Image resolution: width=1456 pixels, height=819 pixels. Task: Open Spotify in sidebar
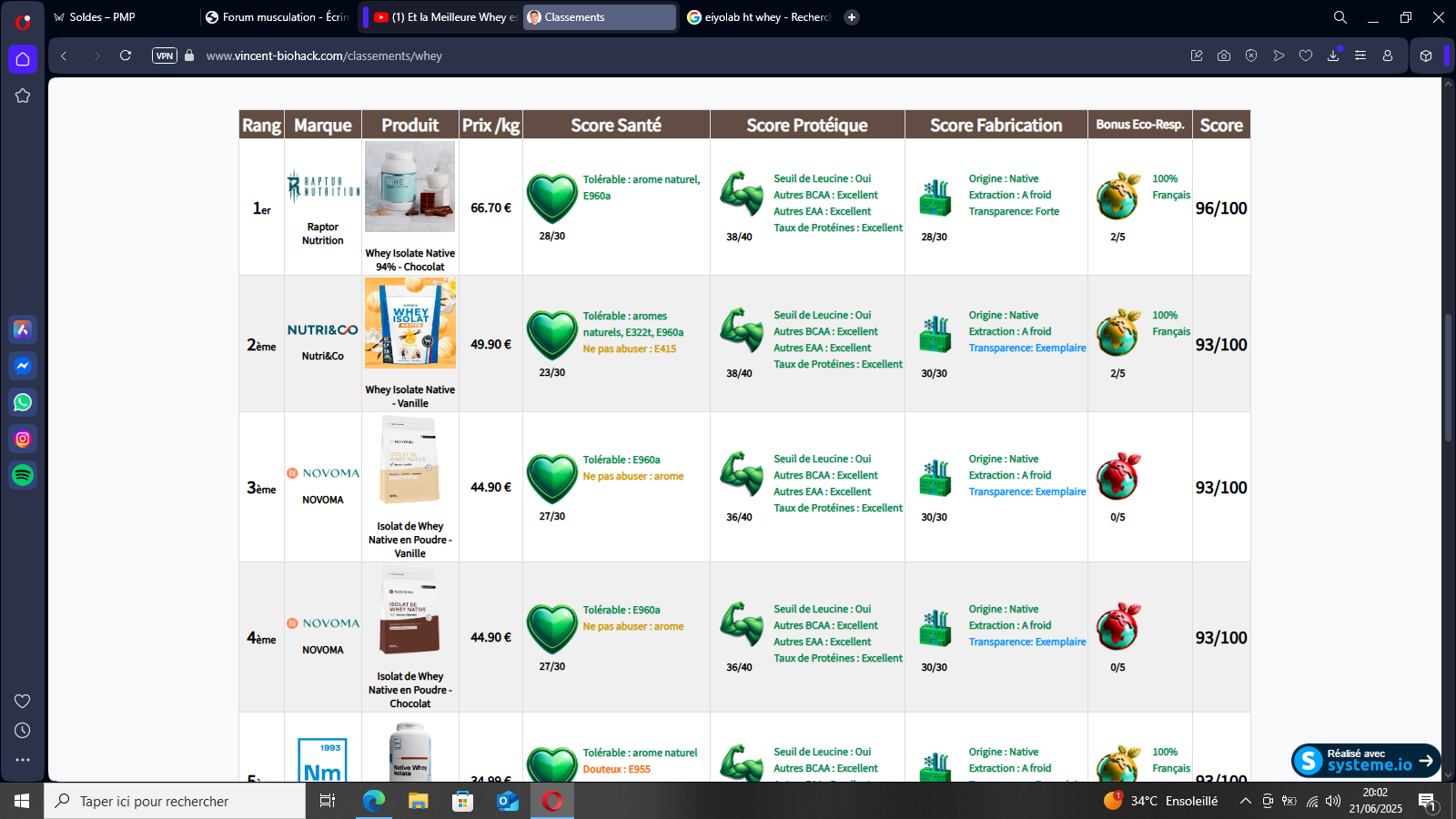tap(23, 475)
